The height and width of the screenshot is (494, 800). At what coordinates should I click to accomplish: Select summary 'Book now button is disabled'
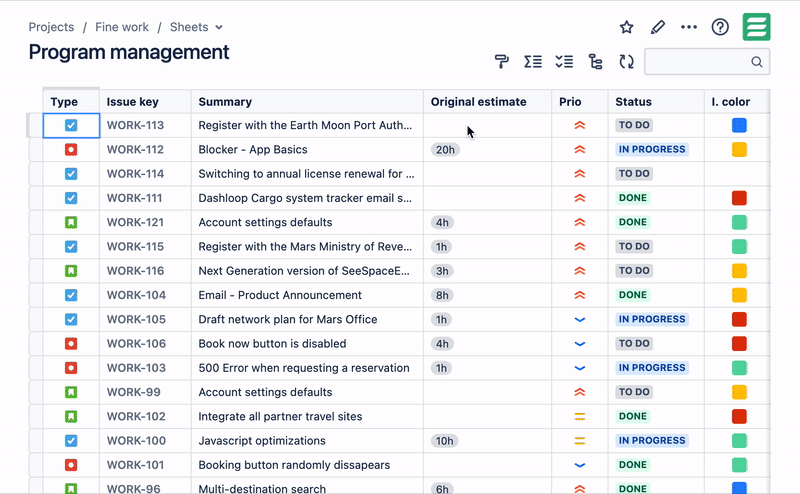pos(272,343)
